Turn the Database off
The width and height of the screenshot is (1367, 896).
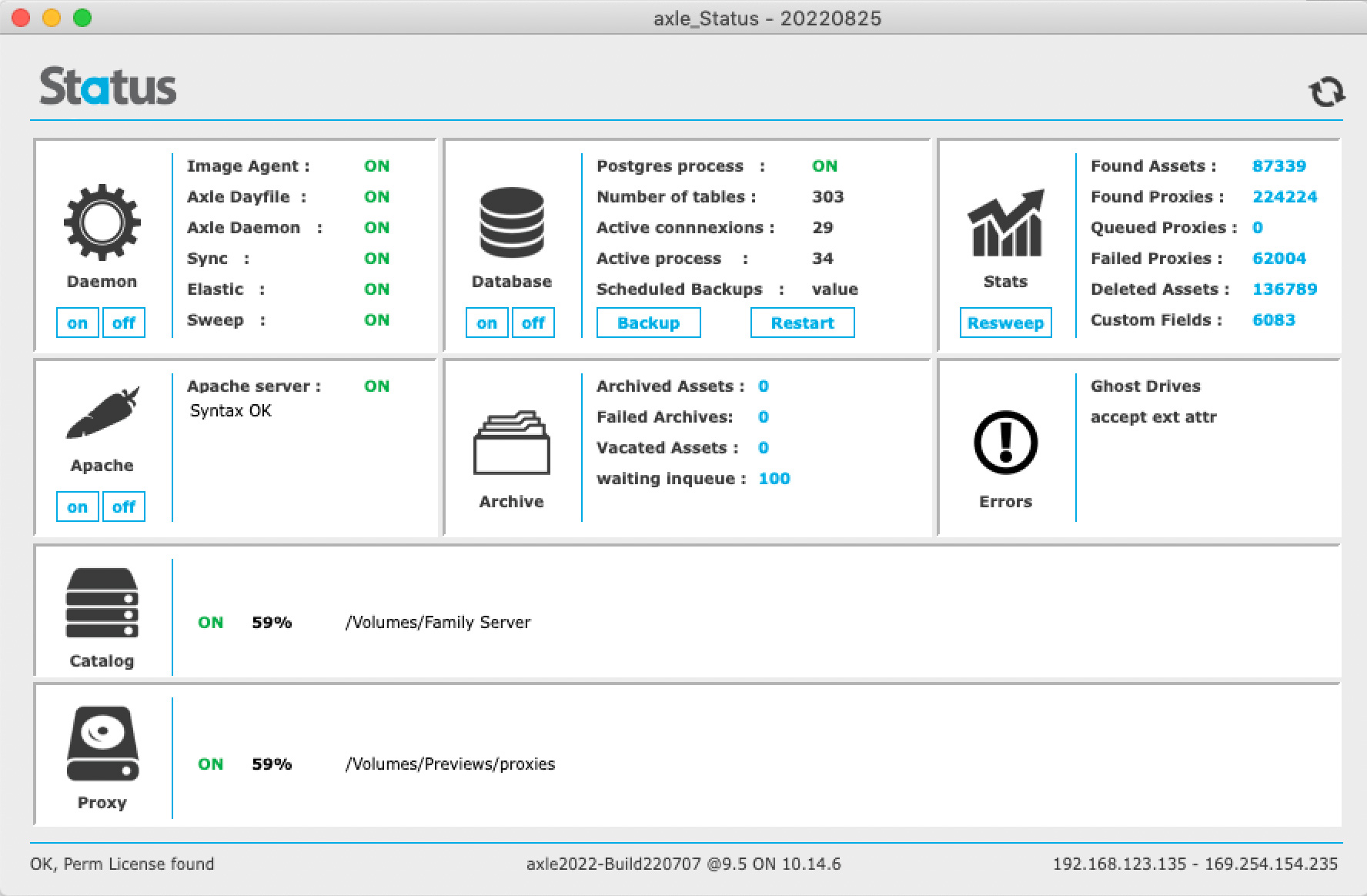pyautogui.click(x=533, y=323)
